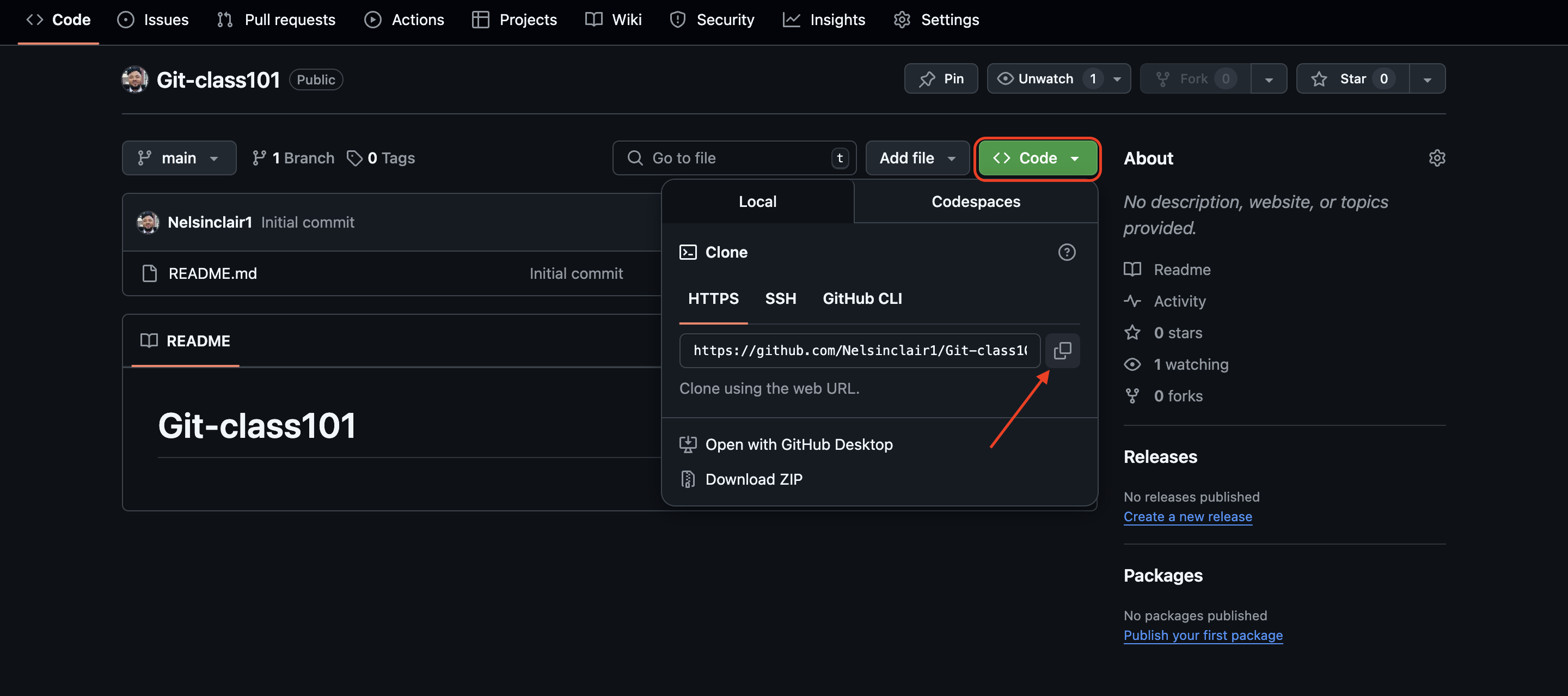Click the magnifier icon in Go to file
The image size is (1568, 696).
(x=635, y=158)
